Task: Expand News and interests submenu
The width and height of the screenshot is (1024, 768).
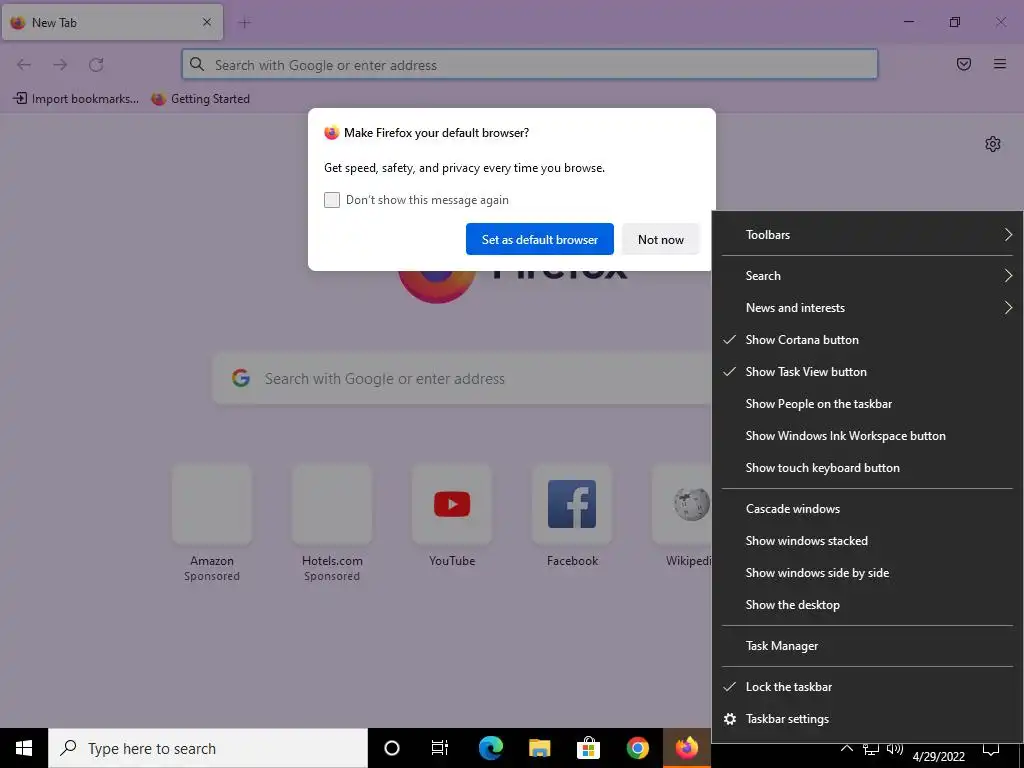Action: point(867,308)
